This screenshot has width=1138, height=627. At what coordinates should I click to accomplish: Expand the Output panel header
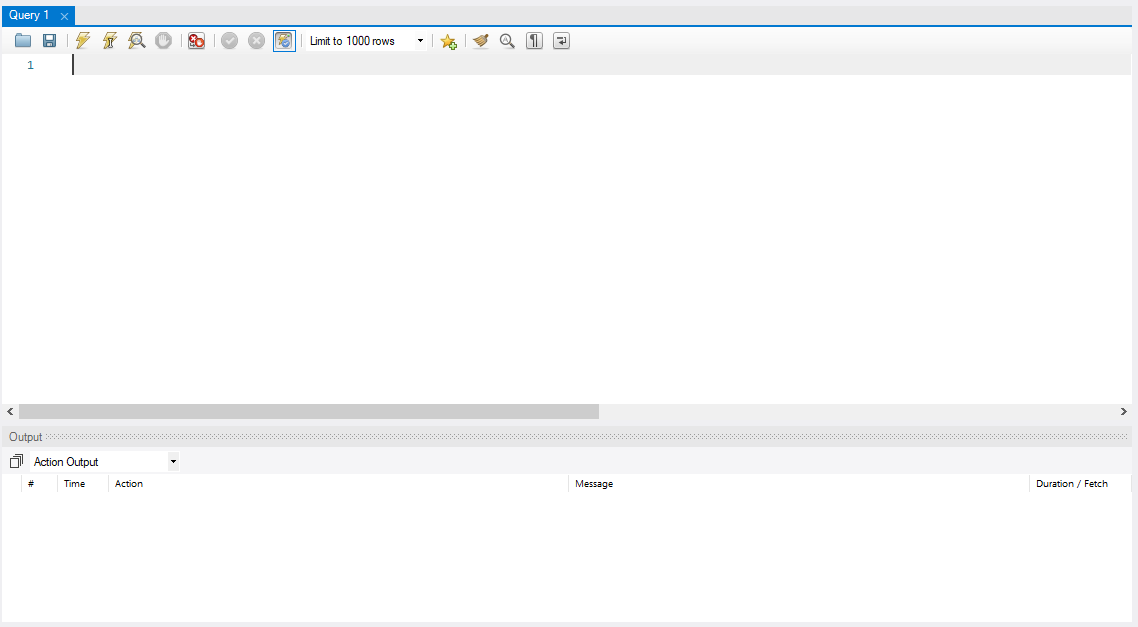(24, 436)
